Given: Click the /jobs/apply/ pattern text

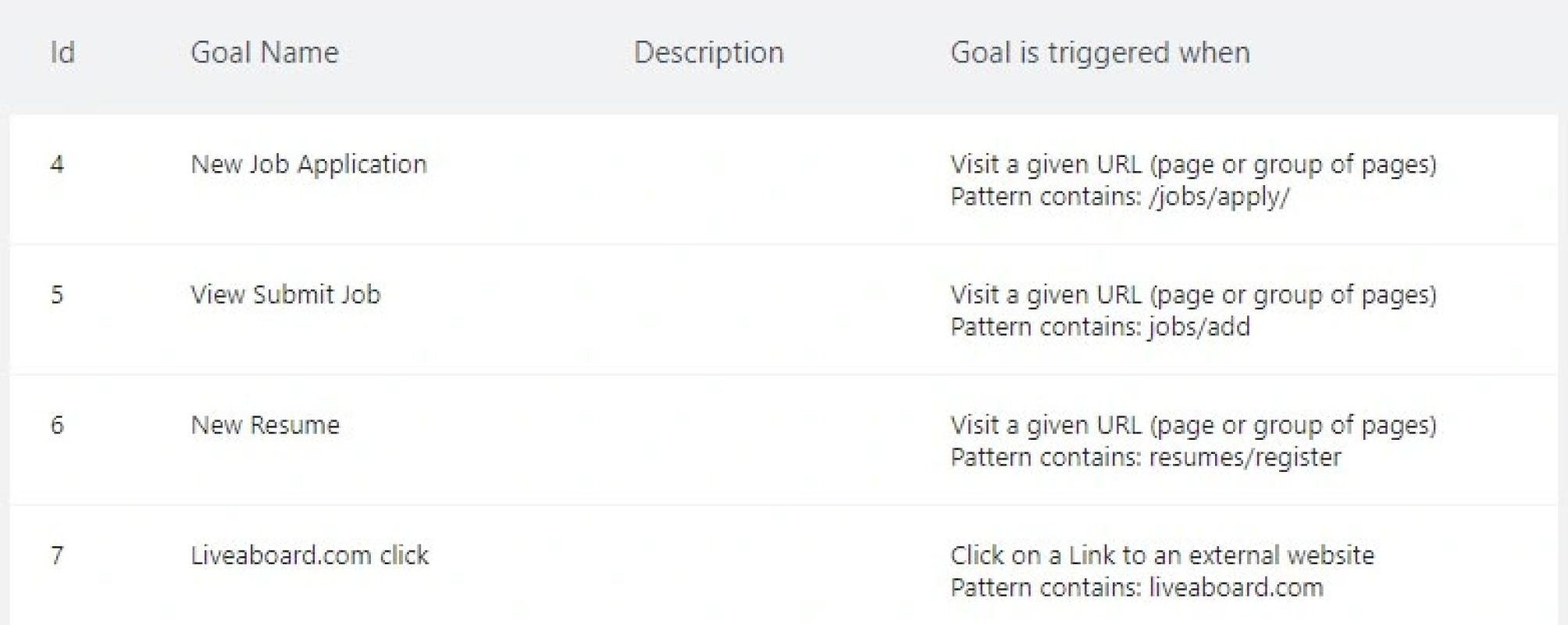Looking at the screenshot, I should [1219, 197].
